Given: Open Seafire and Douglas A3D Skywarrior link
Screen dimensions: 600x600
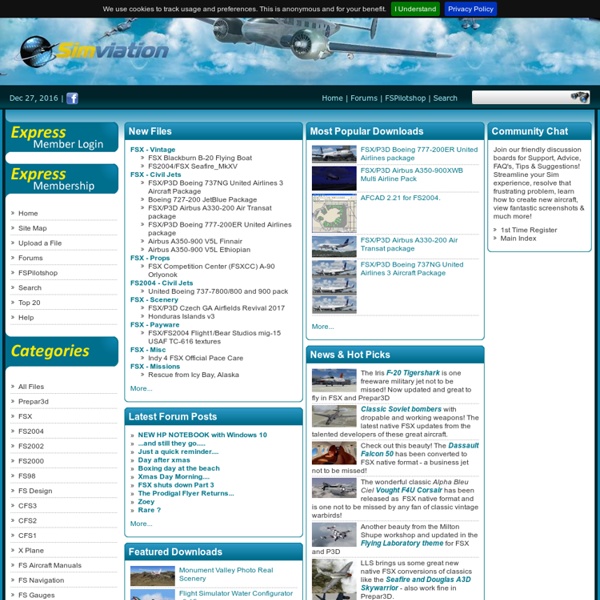Looking at the screenshot, I should click(416, 584).
